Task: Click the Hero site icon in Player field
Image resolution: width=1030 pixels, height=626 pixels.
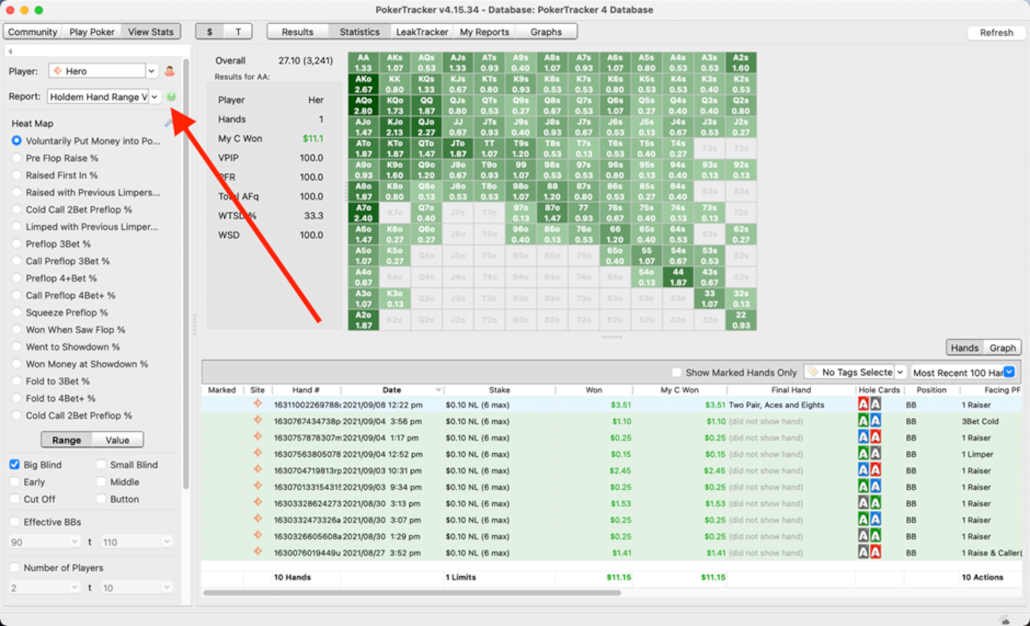Action: pos(58,71)
